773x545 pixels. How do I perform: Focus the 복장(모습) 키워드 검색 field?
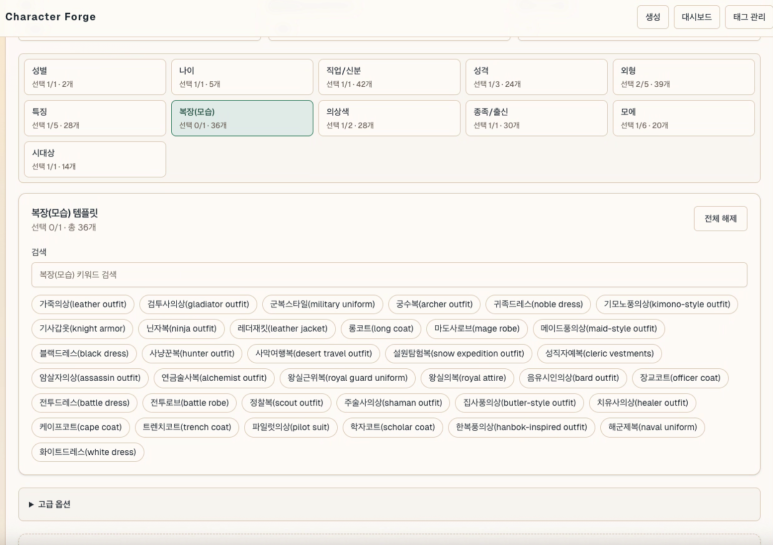tap(389, 275)
